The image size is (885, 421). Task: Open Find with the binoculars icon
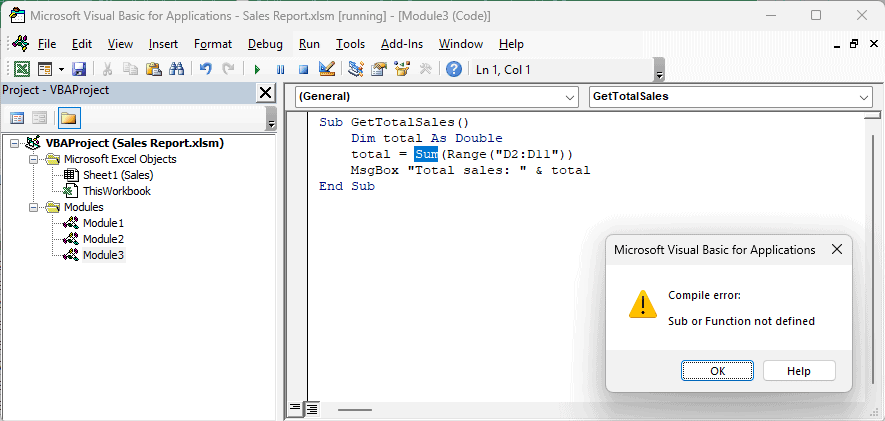pos(177,69)
